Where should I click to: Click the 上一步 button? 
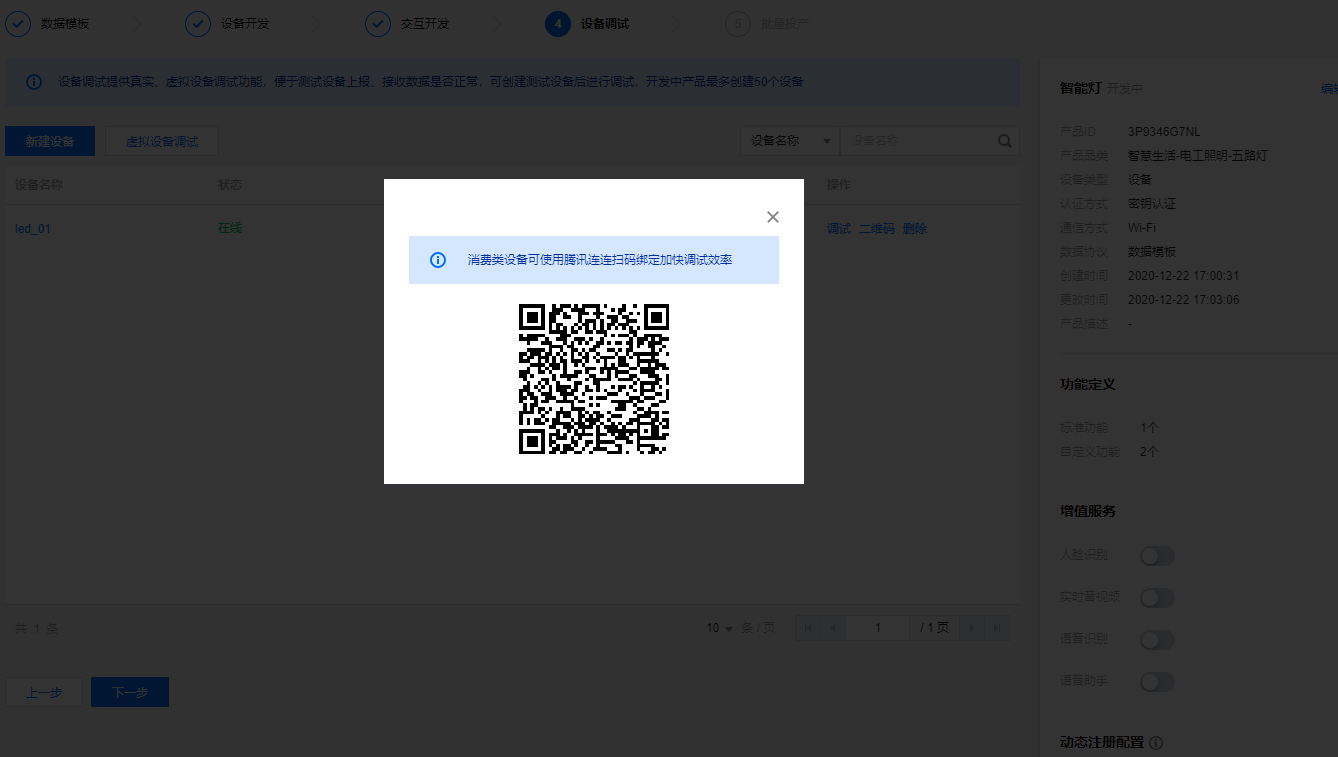coord(44,693)
